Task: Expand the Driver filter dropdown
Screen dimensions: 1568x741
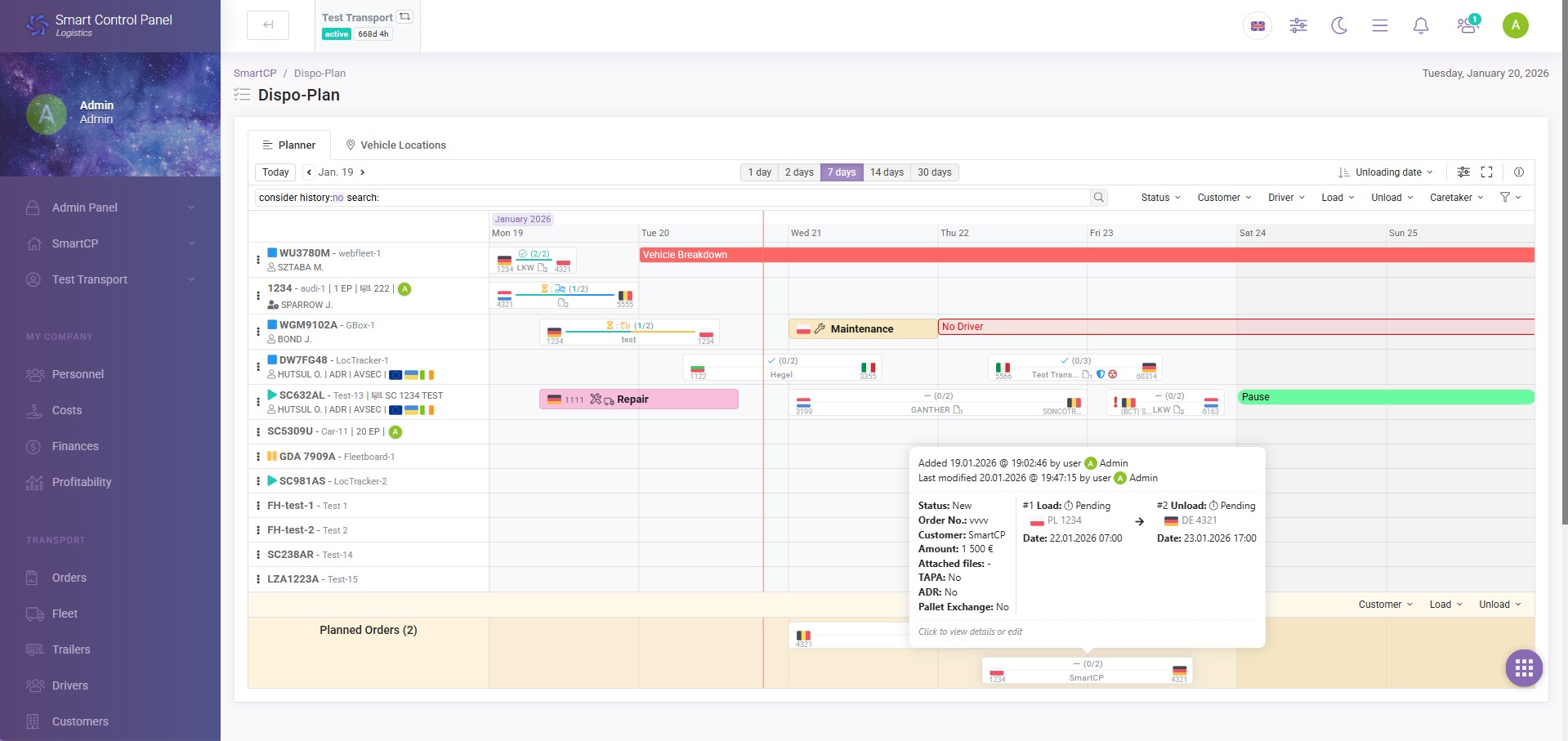Action: tap(1287, 198)
